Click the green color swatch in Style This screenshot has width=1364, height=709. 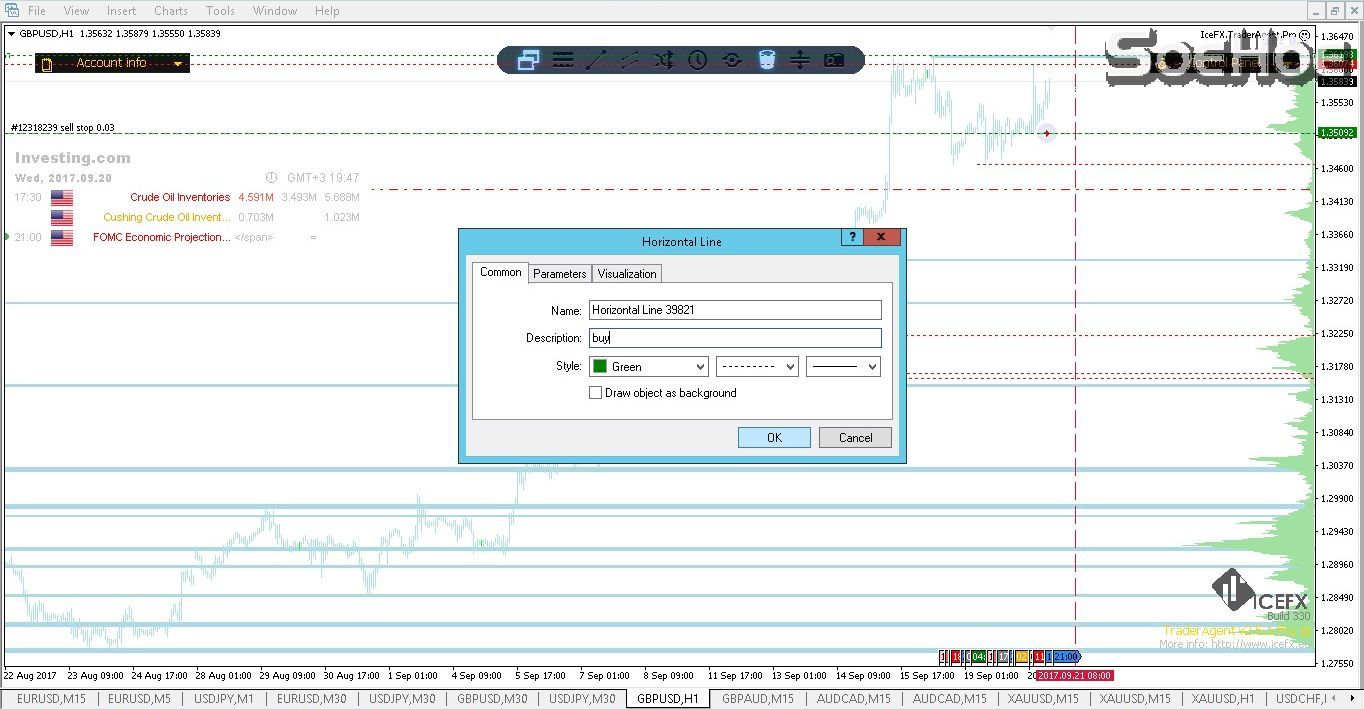tap(600, 367)
